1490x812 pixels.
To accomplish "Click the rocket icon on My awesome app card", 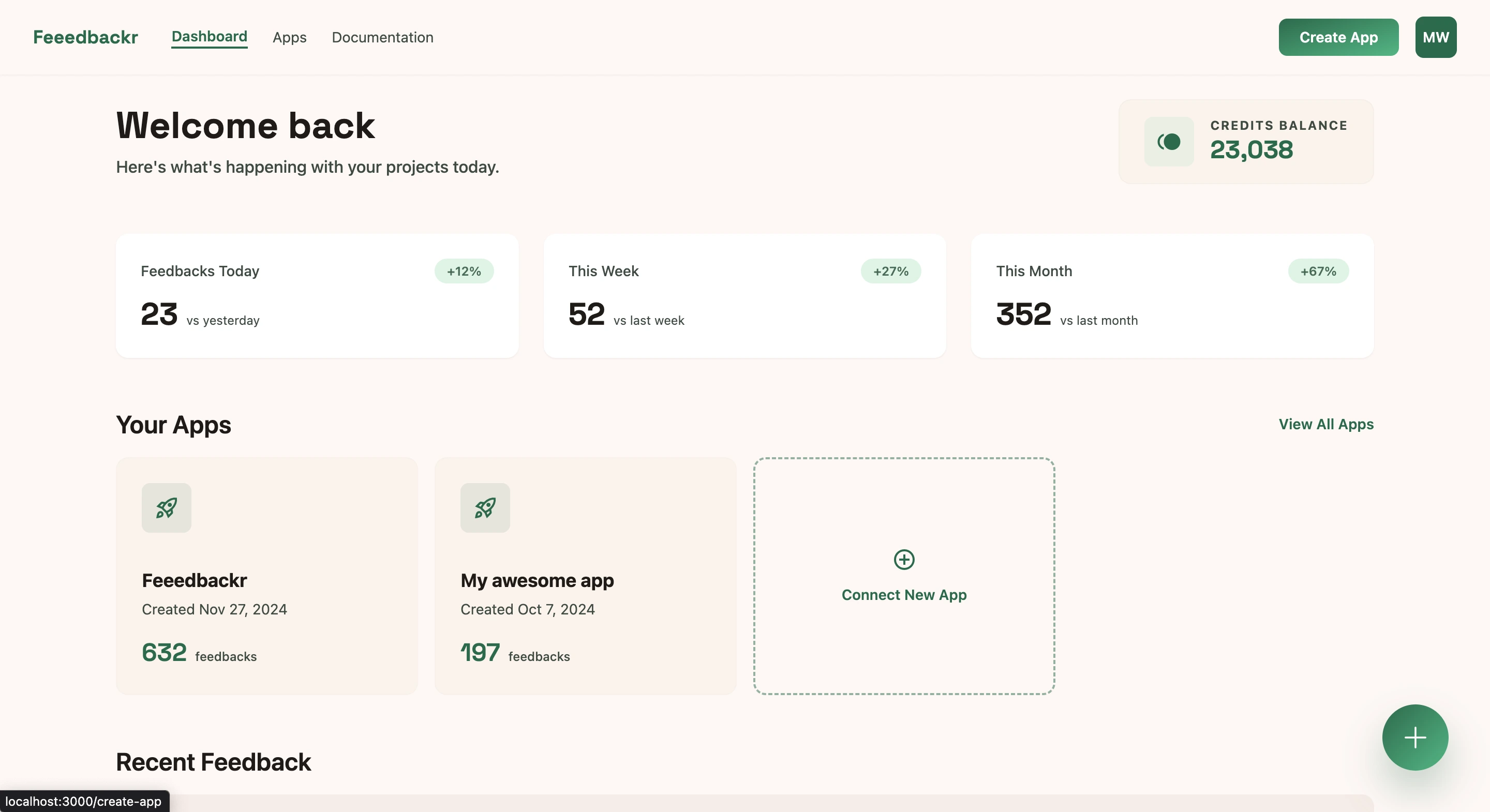I will click(x=485, y=508).
